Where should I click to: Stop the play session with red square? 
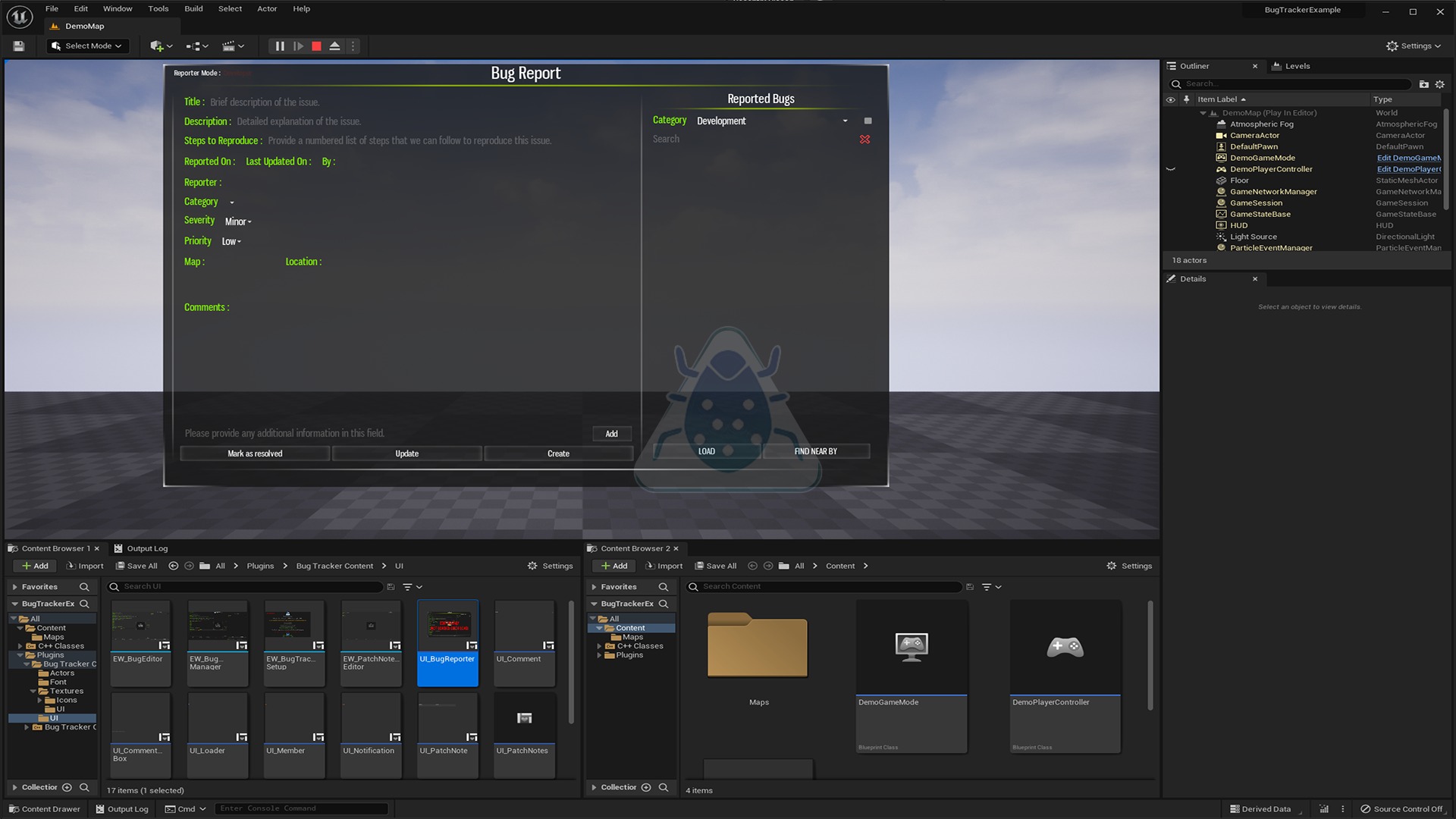pyautogui.click(x=316, y=46)
